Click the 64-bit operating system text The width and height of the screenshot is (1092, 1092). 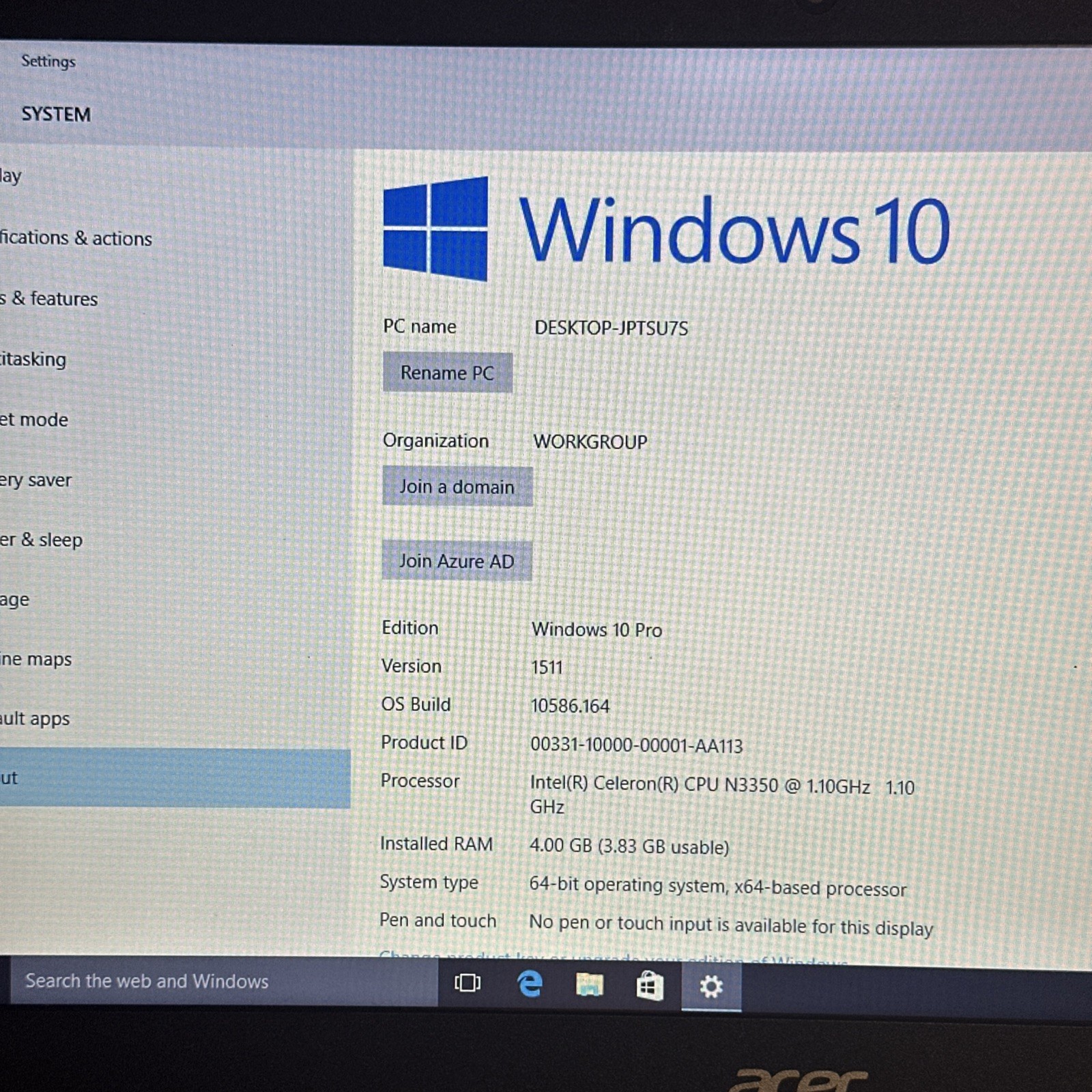click(717, 886)
